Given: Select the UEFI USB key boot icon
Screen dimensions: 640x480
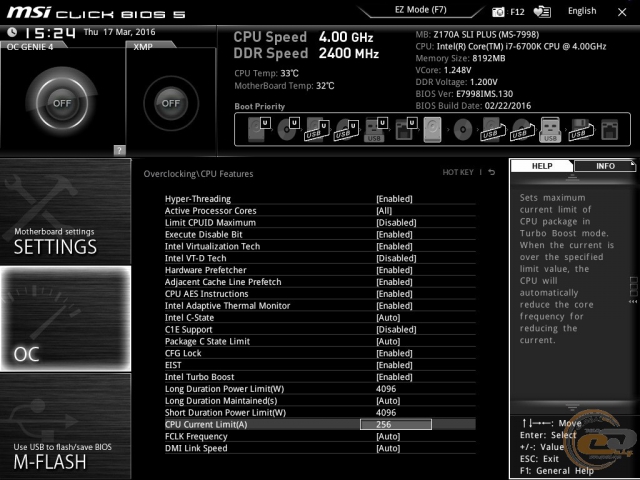Looking at the screenshot, I should click(375, 129).
